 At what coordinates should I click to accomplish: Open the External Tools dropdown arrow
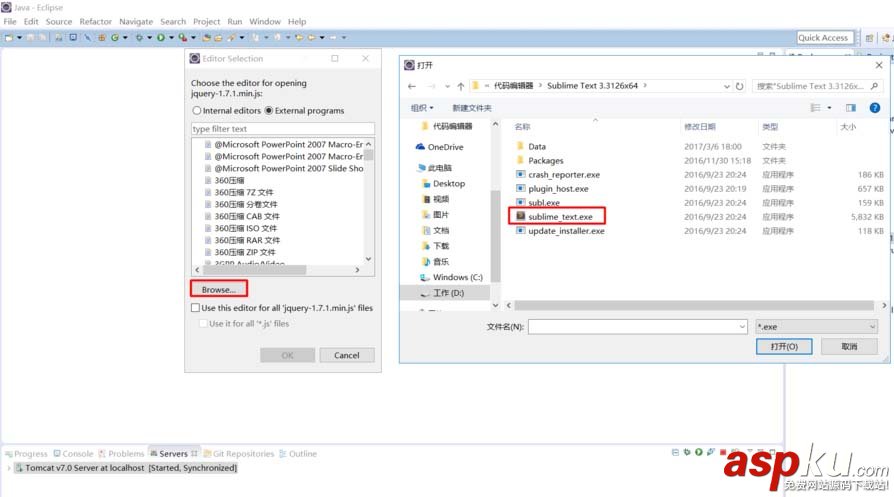pyautogui.click(x=193, y=38)
